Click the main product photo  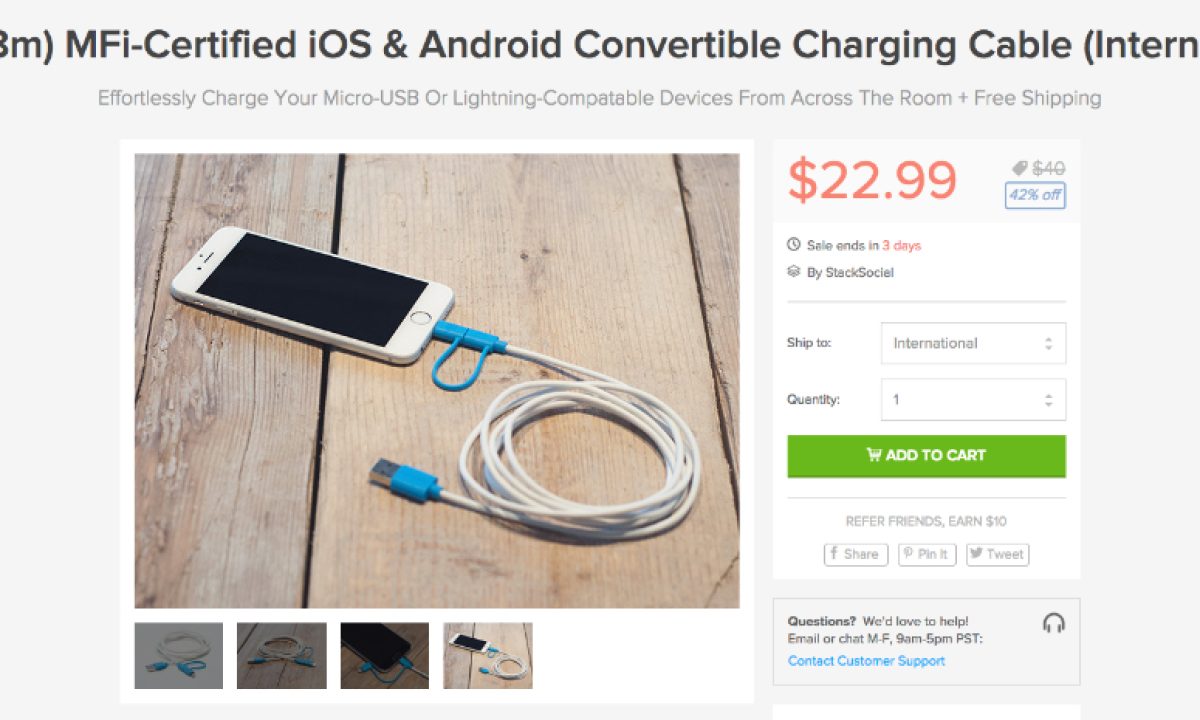click(437, 380)
